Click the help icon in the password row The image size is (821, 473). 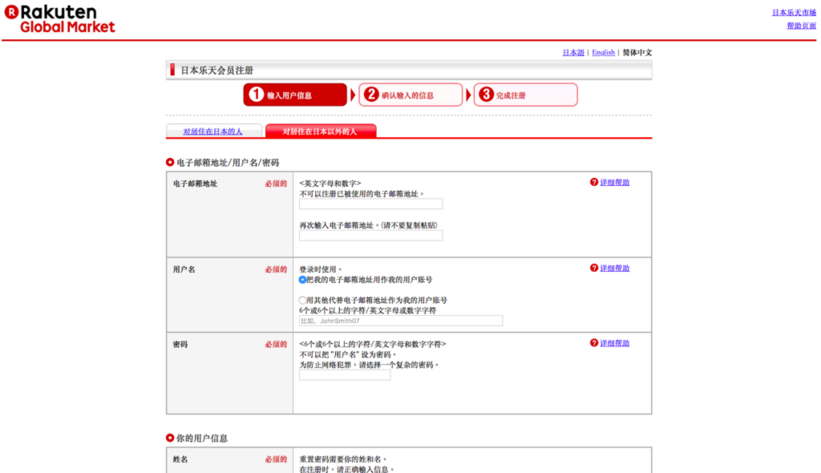(594, 343)
